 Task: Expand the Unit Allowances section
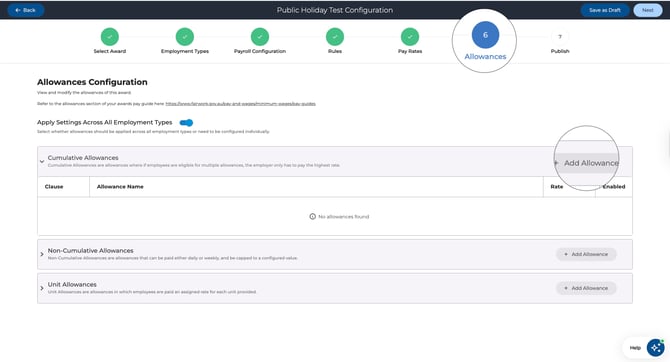(42, 288)
